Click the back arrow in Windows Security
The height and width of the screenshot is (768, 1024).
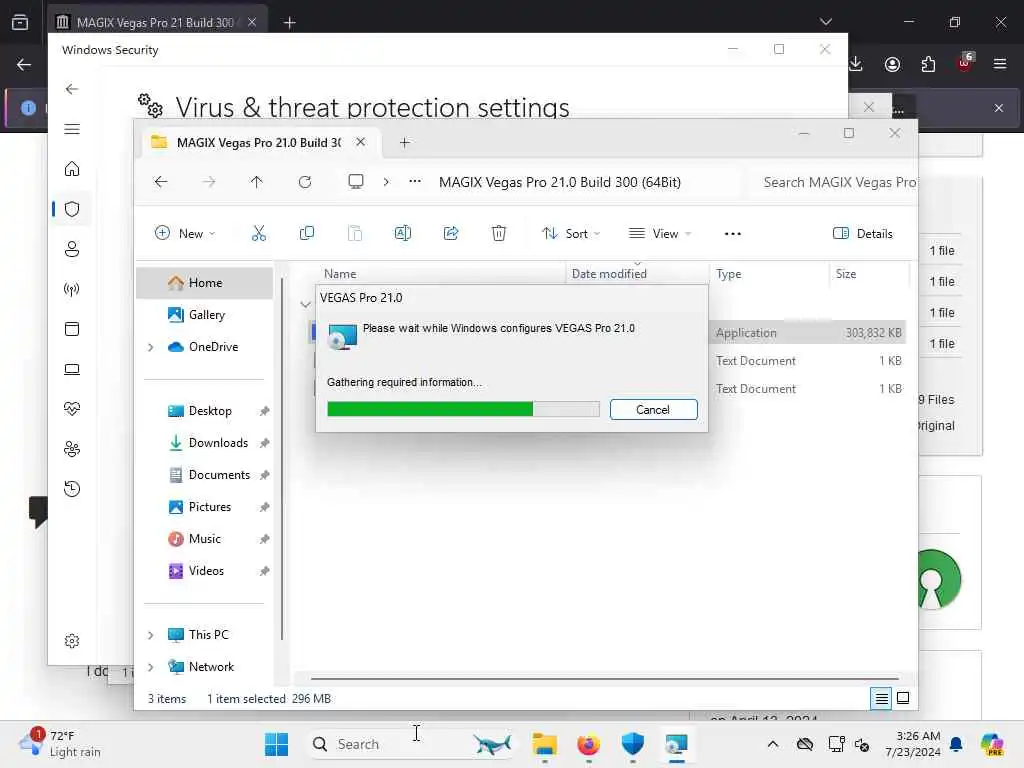point(72,89)
